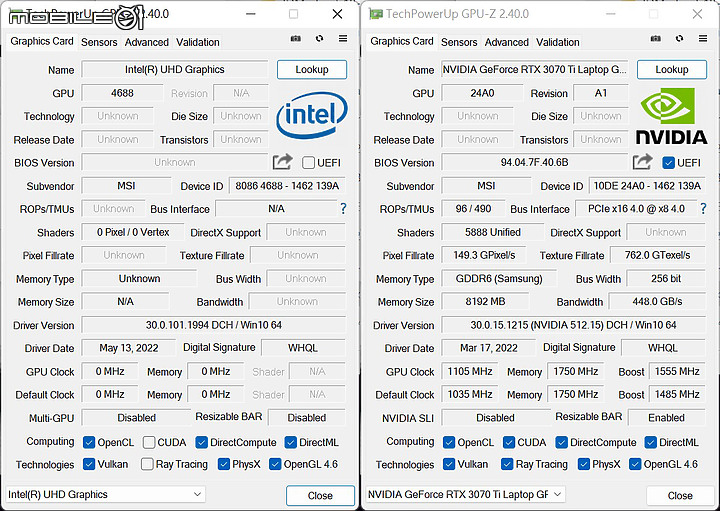
Task: Click screenshot camera icon in NVIDIA GPU-Z window
Action: [656, 39]
